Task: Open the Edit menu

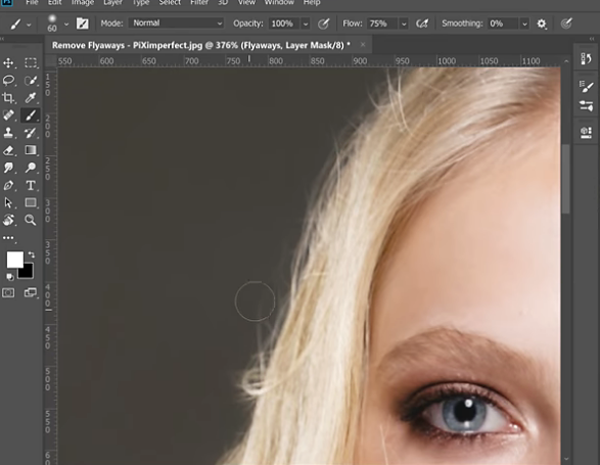Action: click(x=55, y=3)
